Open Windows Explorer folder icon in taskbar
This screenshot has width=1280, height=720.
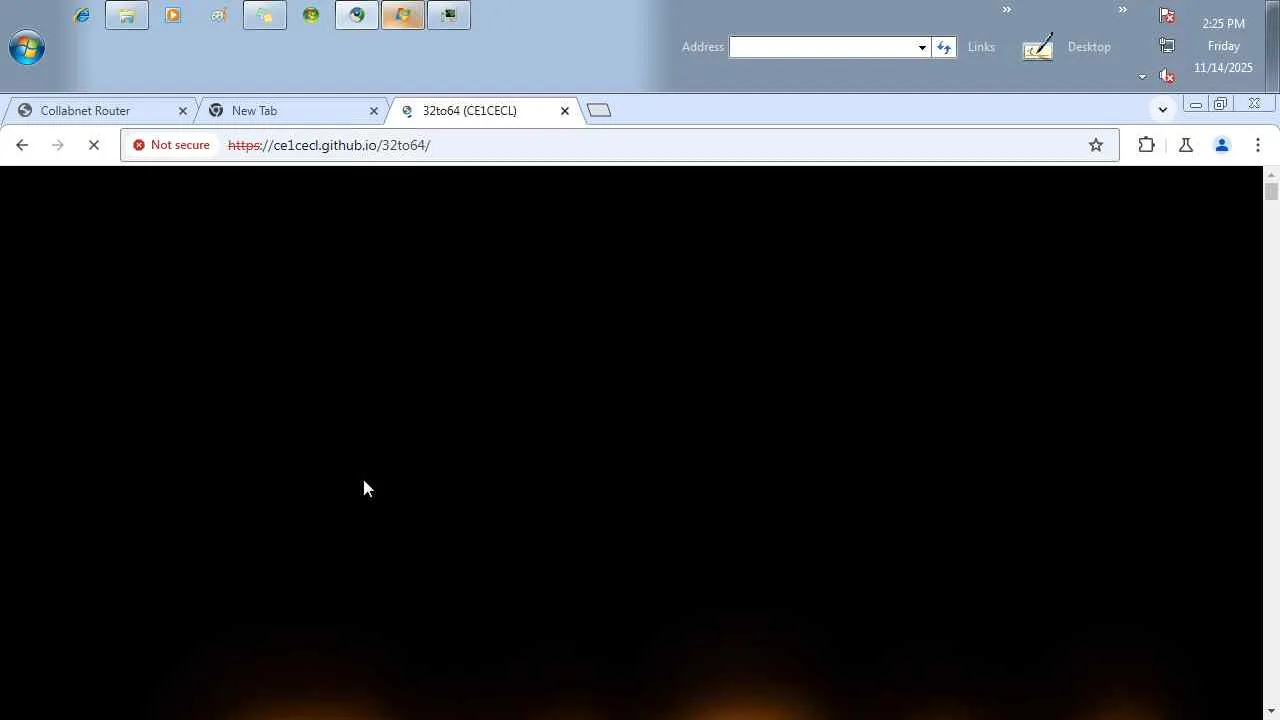point(127,15)
